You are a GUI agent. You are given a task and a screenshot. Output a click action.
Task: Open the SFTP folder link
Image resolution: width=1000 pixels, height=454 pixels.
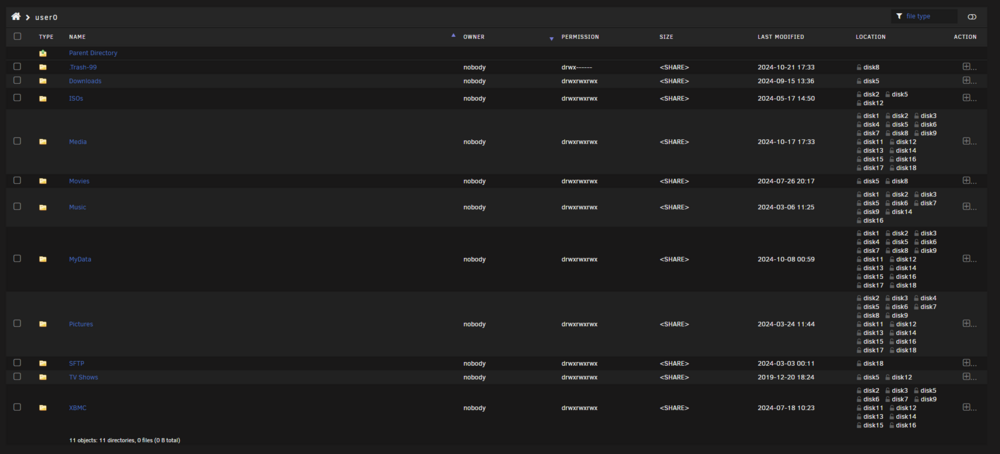pyautogui.click(x=77, y=363)
